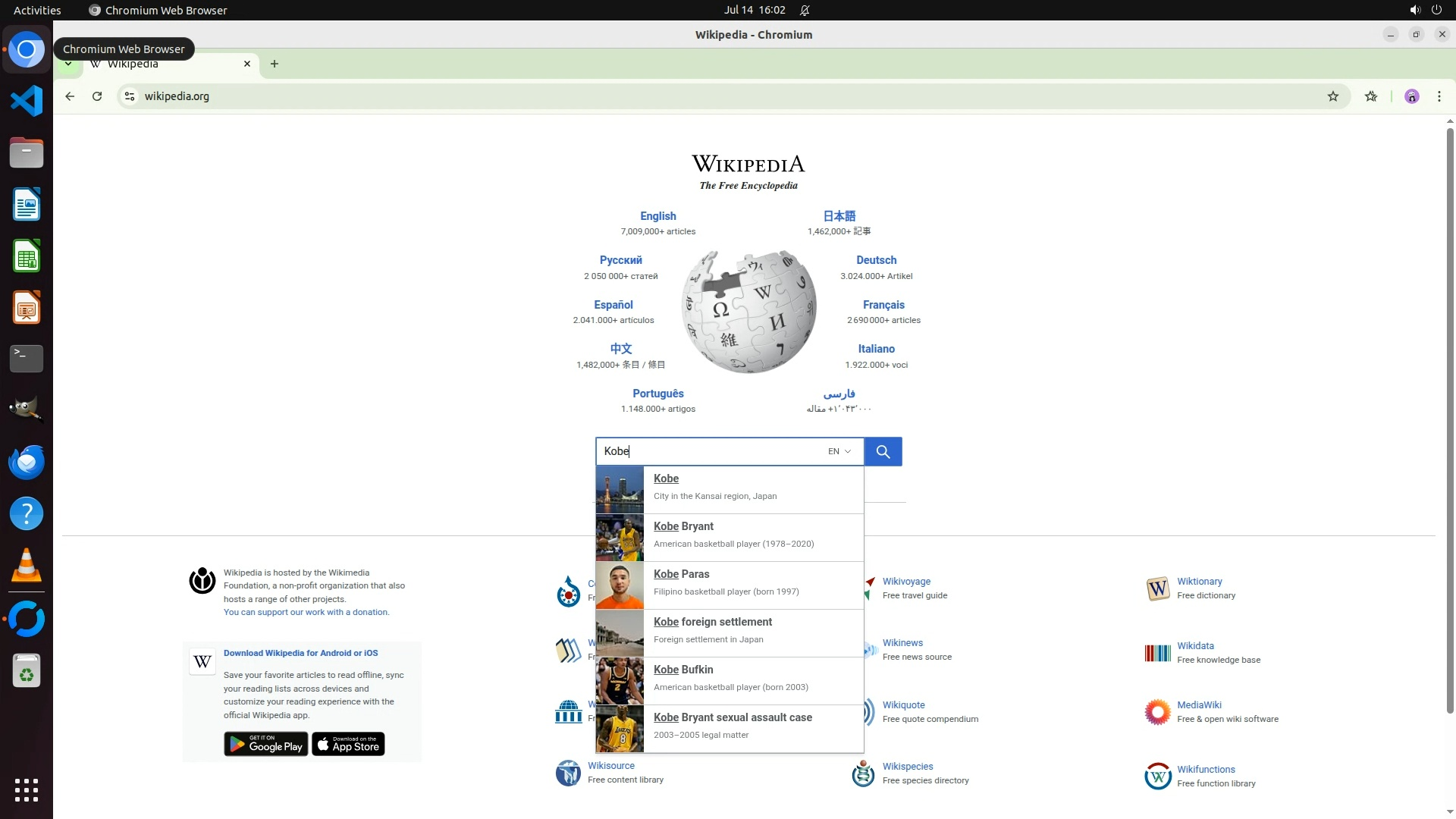Open the site information icon in address bar
The height and width of the screenshot is (819, 1456).
(130, 96)
